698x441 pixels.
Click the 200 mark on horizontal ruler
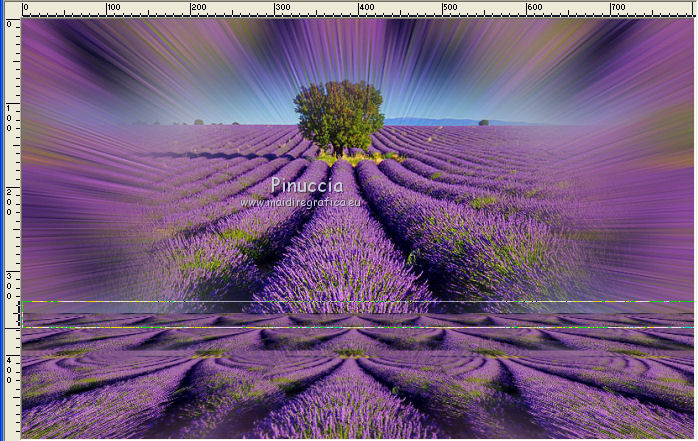(199, 7)
